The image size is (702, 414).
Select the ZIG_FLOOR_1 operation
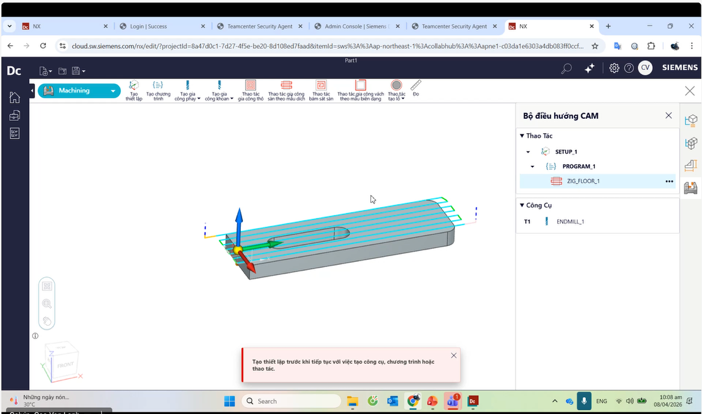pyautogui.click(x=583, y=181)
